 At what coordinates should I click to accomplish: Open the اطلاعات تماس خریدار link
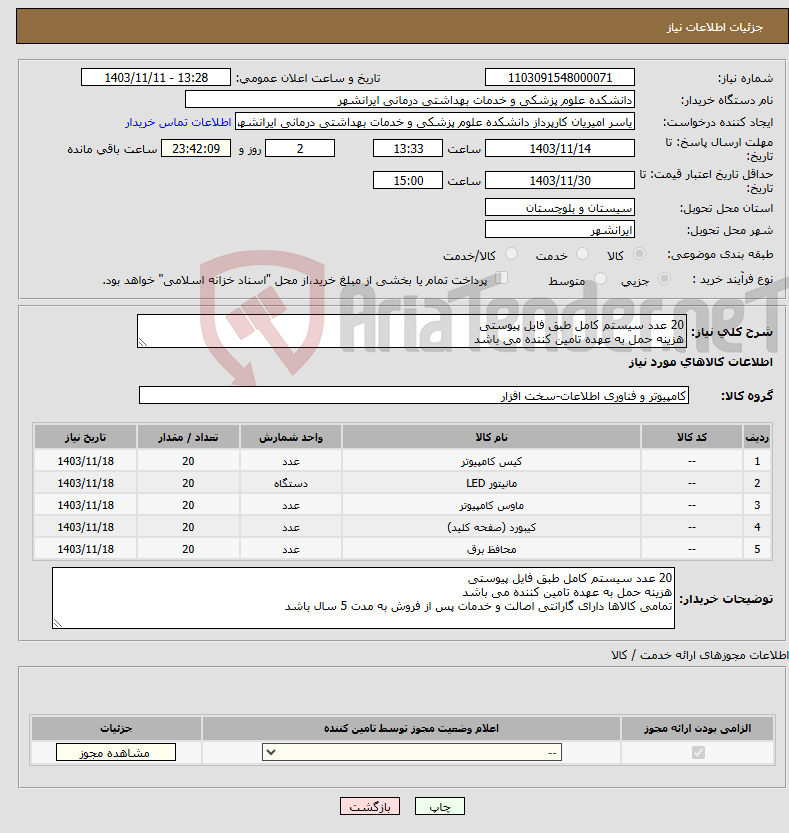point(178,122)
